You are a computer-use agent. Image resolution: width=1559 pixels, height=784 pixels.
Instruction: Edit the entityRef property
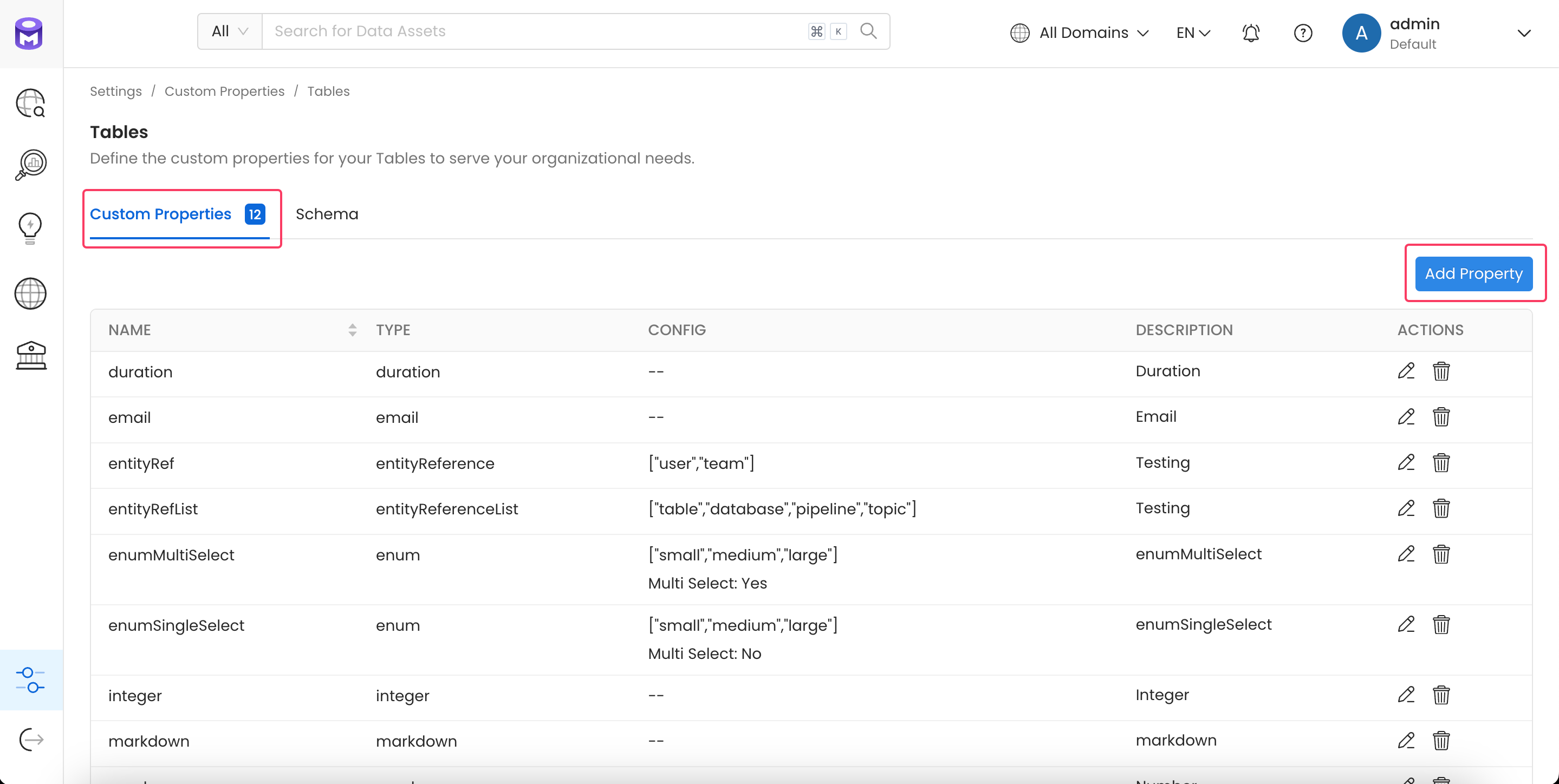click(x=1406, y=462)
